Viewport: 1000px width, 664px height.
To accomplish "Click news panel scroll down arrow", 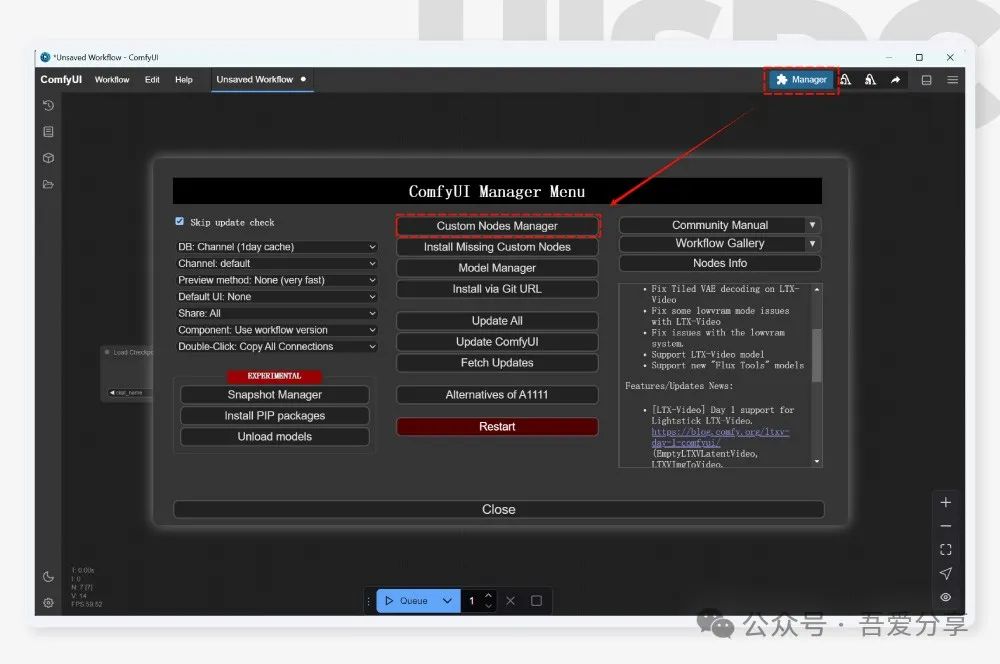I will tap(816, 461).
